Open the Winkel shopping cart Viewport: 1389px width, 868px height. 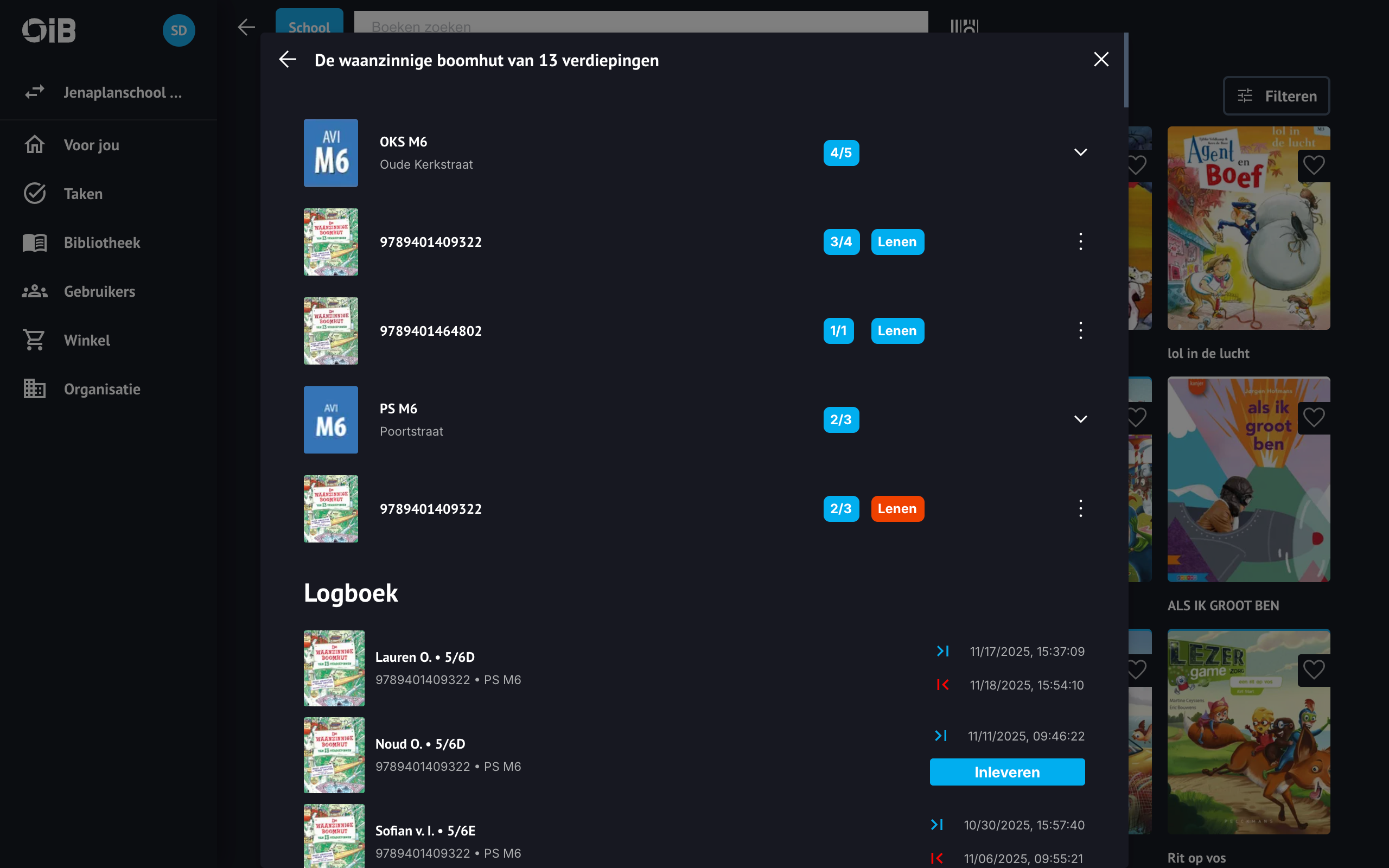pyautogui.click(x=86, y=341)
